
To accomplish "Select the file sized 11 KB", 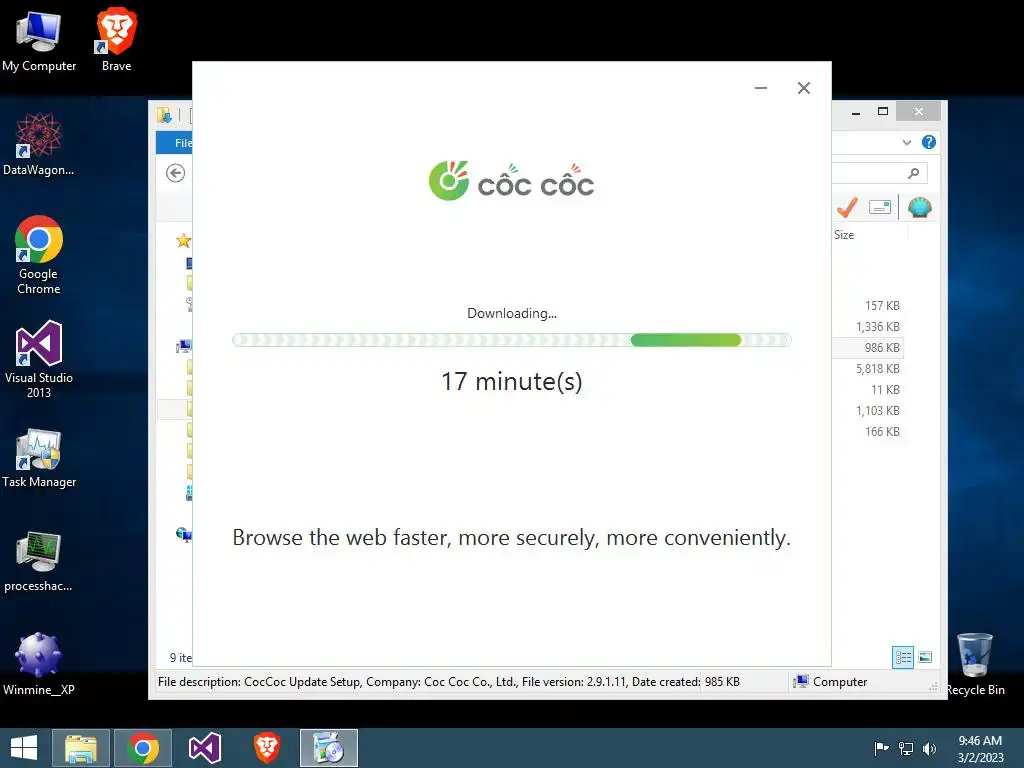I will click(886, 390).
